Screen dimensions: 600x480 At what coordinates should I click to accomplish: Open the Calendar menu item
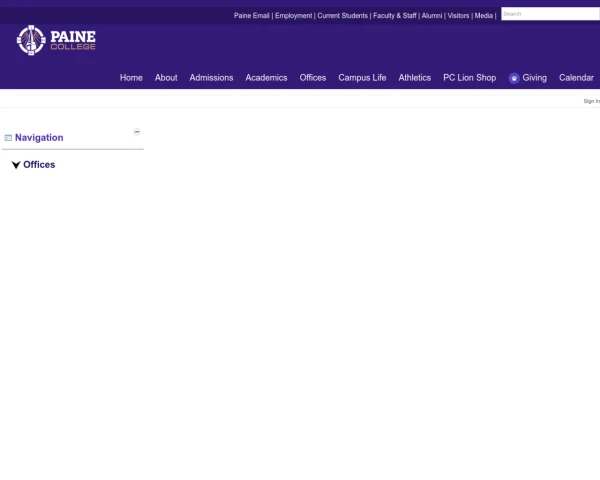576,78
